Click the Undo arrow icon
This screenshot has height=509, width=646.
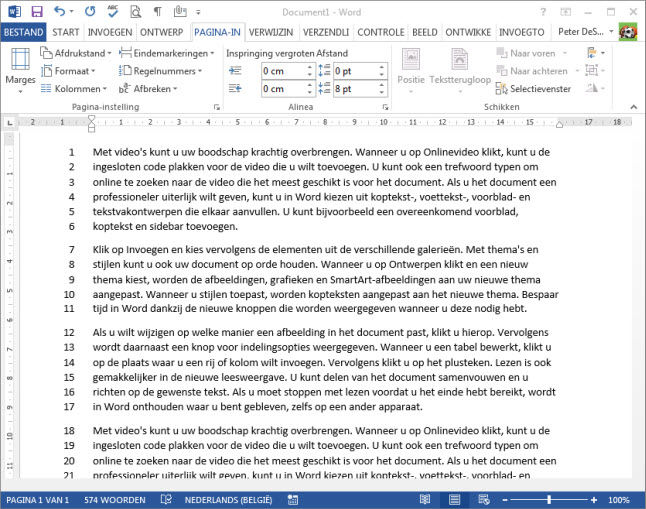[60, 12]
